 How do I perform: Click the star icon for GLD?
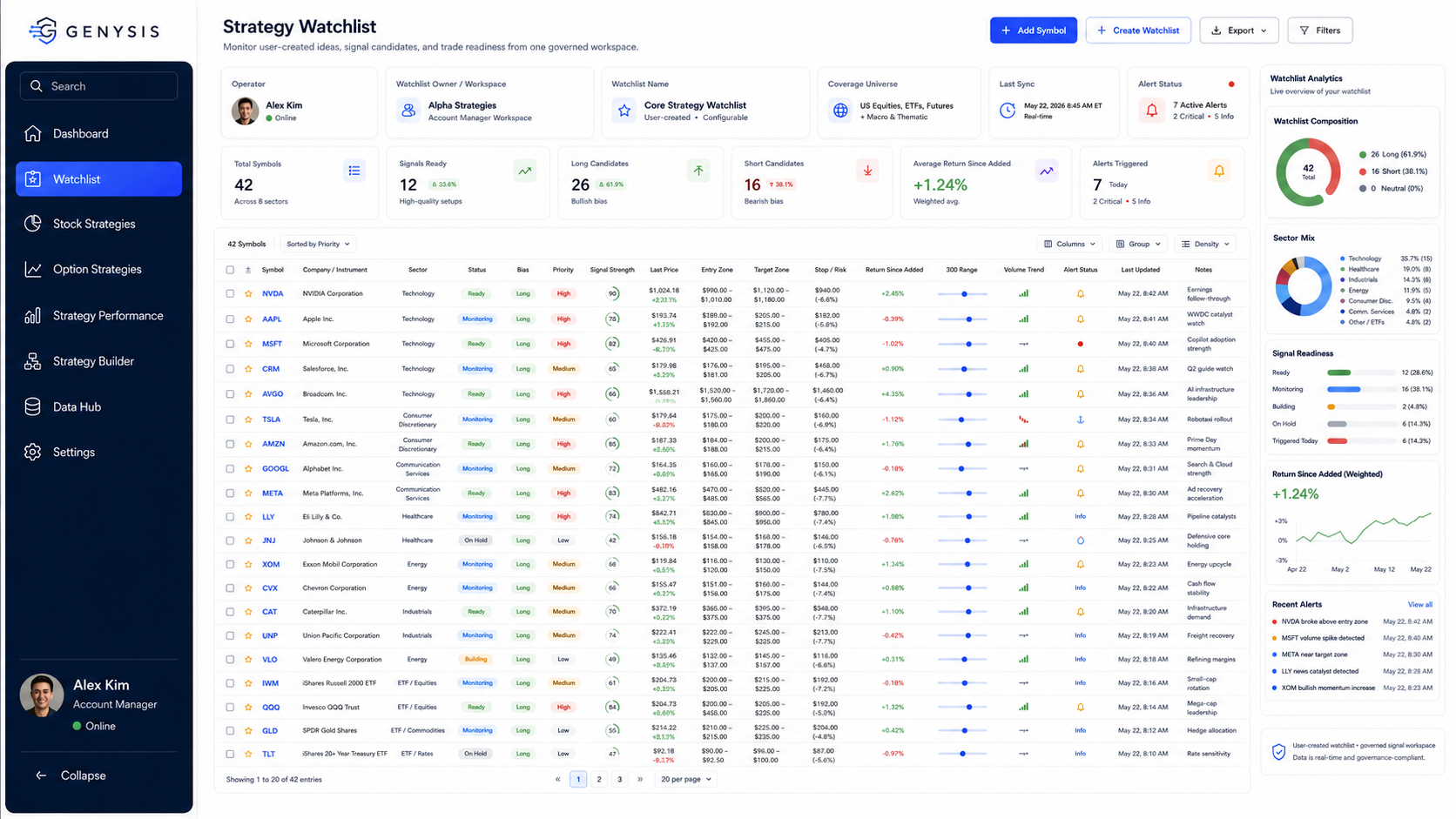248,730
